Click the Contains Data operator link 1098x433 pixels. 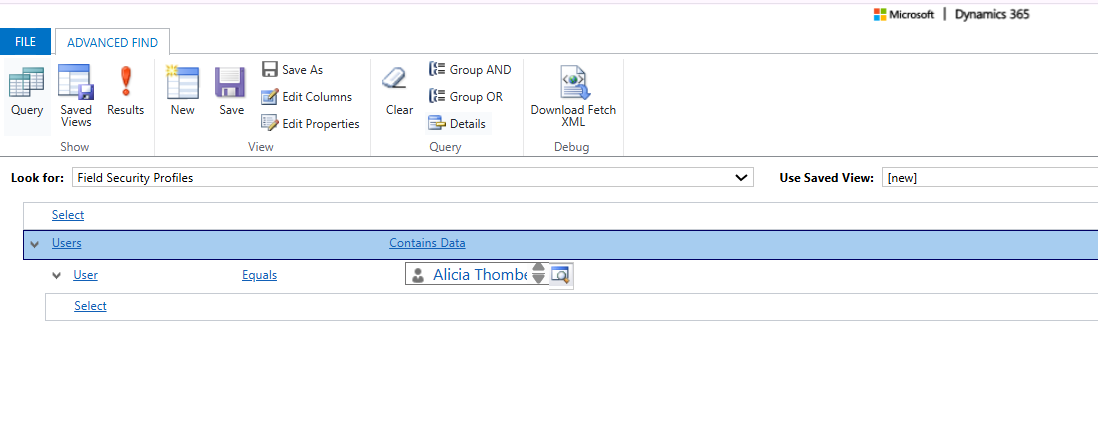point(427,243)
